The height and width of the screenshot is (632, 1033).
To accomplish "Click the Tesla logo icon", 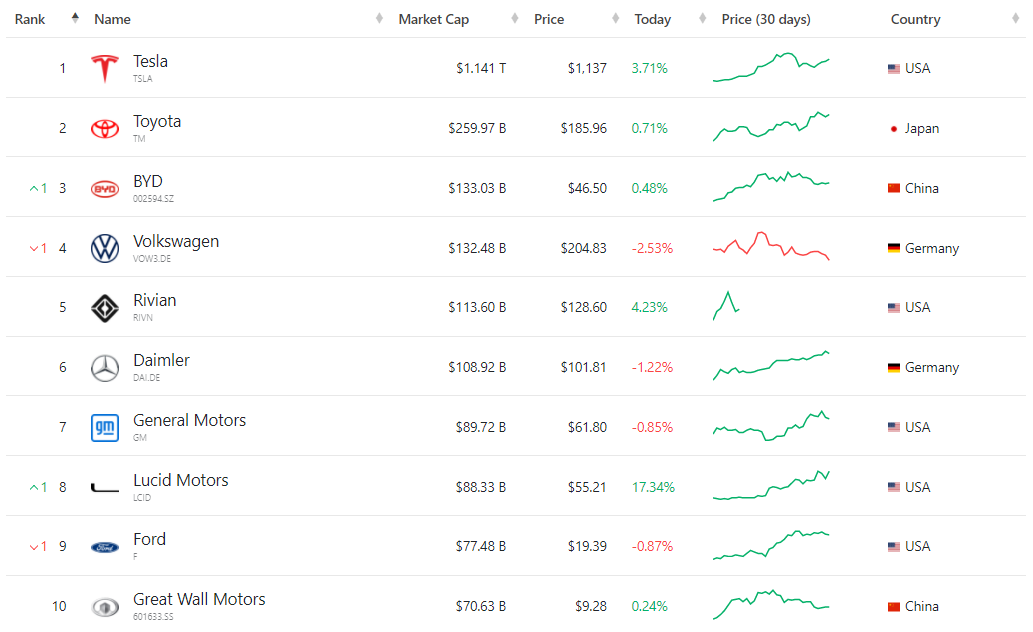I will 105,69.
